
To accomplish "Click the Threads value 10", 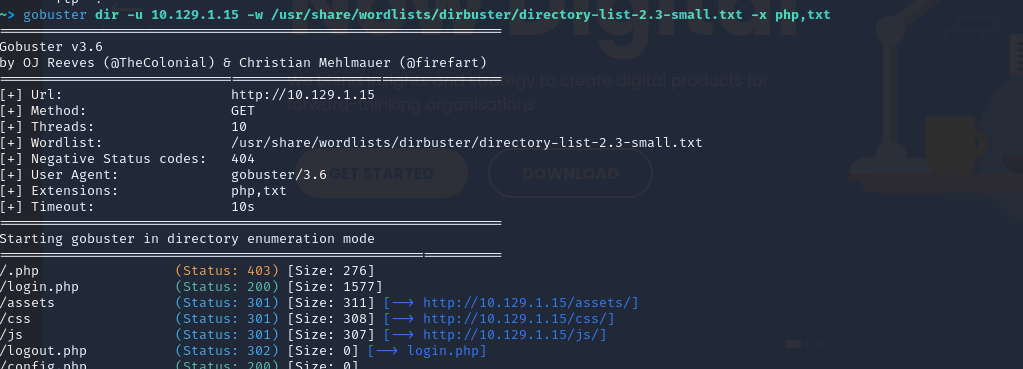I will pos(239,126).
